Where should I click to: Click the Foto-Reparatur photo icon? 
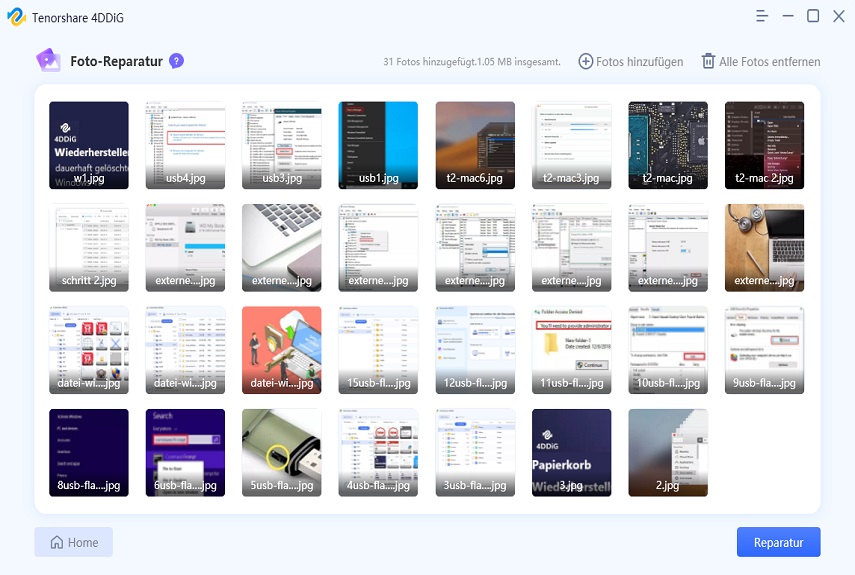click(x=48, y=60)
